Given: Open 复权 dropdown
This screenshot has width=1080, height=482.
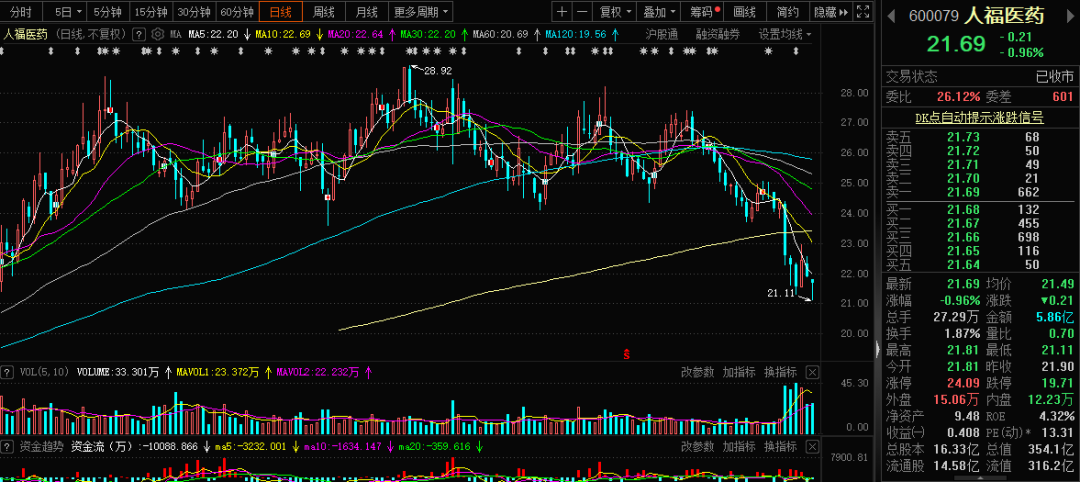Looking at the screenshot, I should pos(614,12).
